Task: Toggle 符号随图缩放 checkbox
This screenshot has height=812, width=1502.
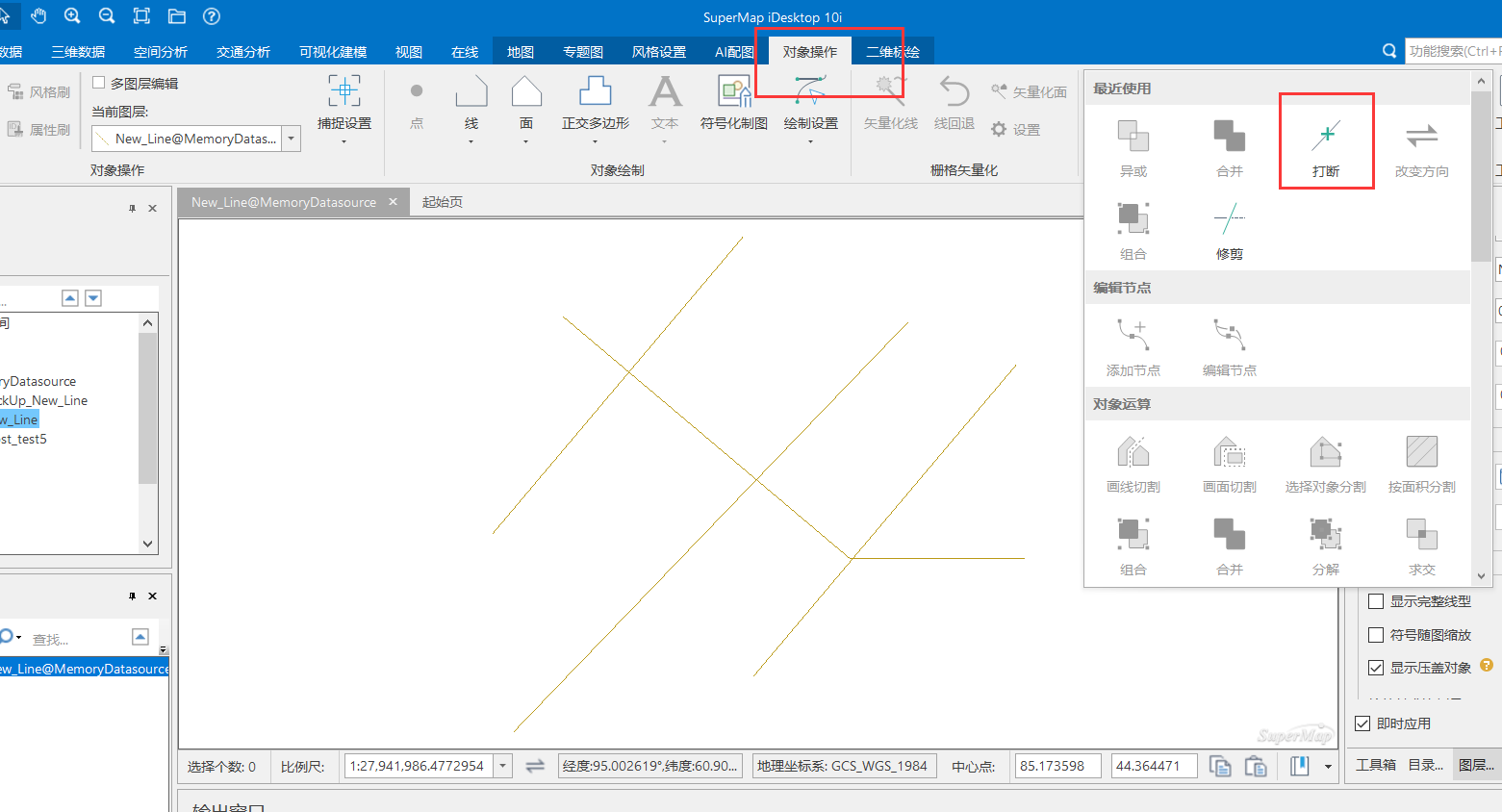Action: click(1376, 635)
